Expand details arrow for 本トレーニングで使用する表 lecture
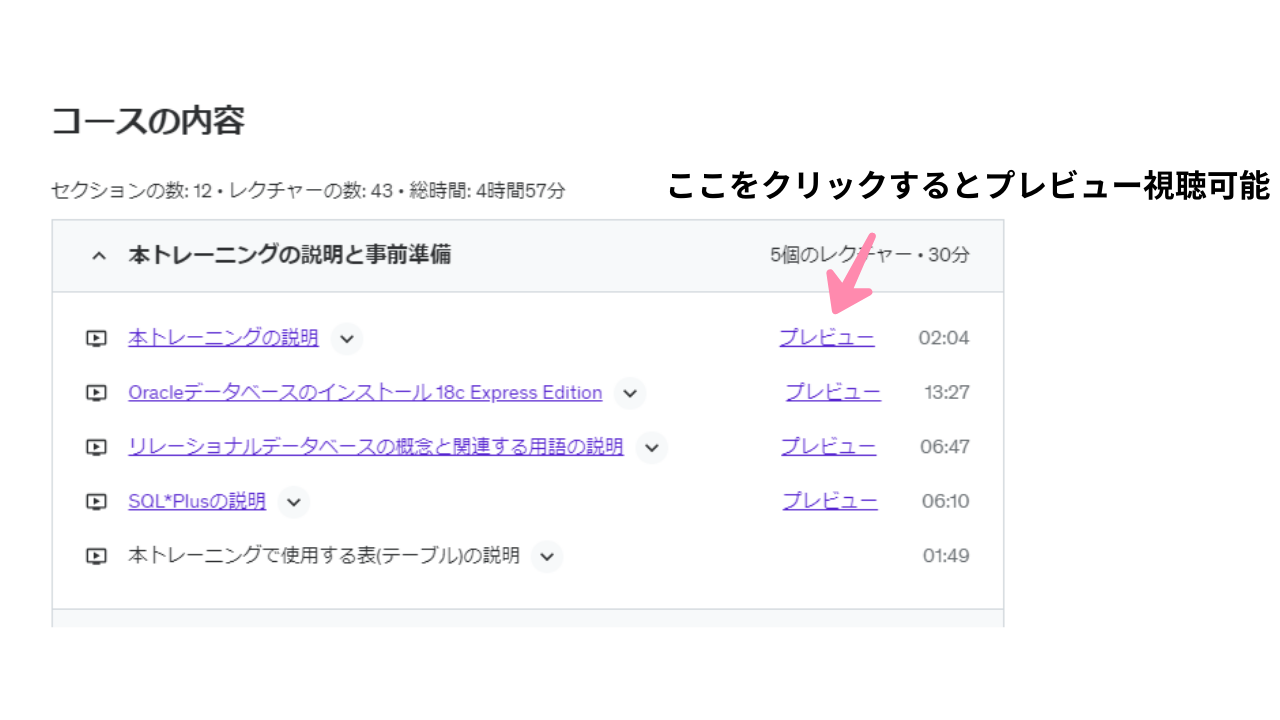1280x720 pixels. 547,556
